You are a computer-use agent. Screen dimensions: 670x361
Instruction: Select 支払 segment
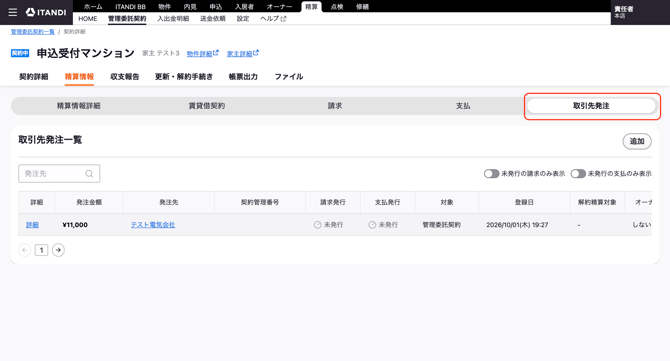pyautogui.click(x=463, y=106)
